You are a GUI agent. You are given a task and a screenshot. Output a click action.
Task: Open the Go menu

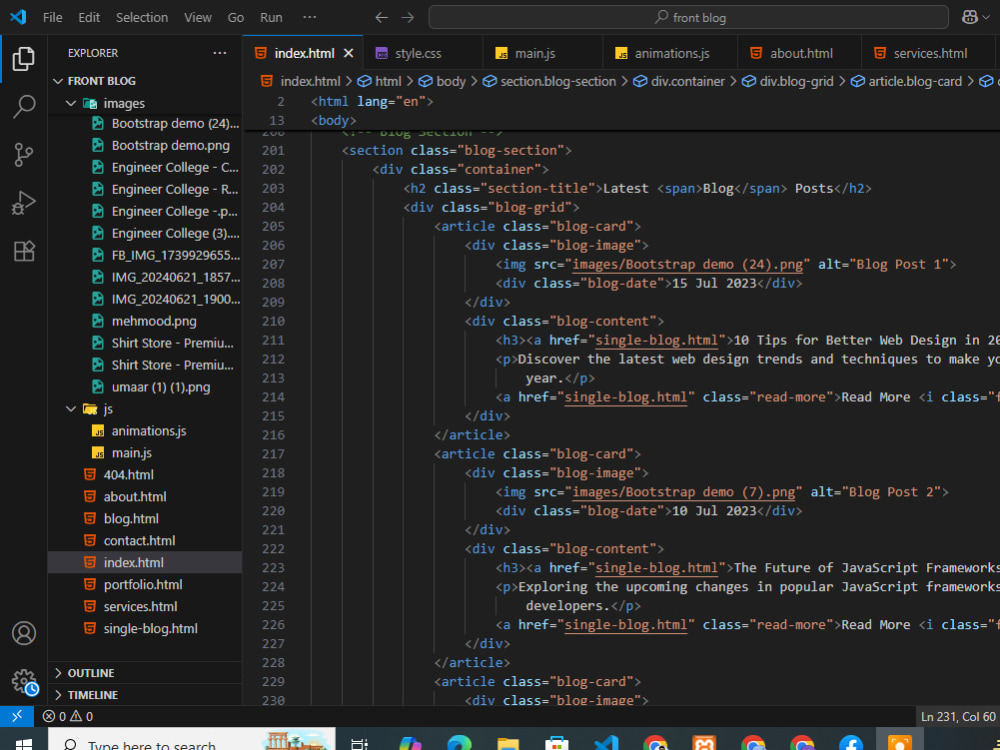(x=236, y=17)
